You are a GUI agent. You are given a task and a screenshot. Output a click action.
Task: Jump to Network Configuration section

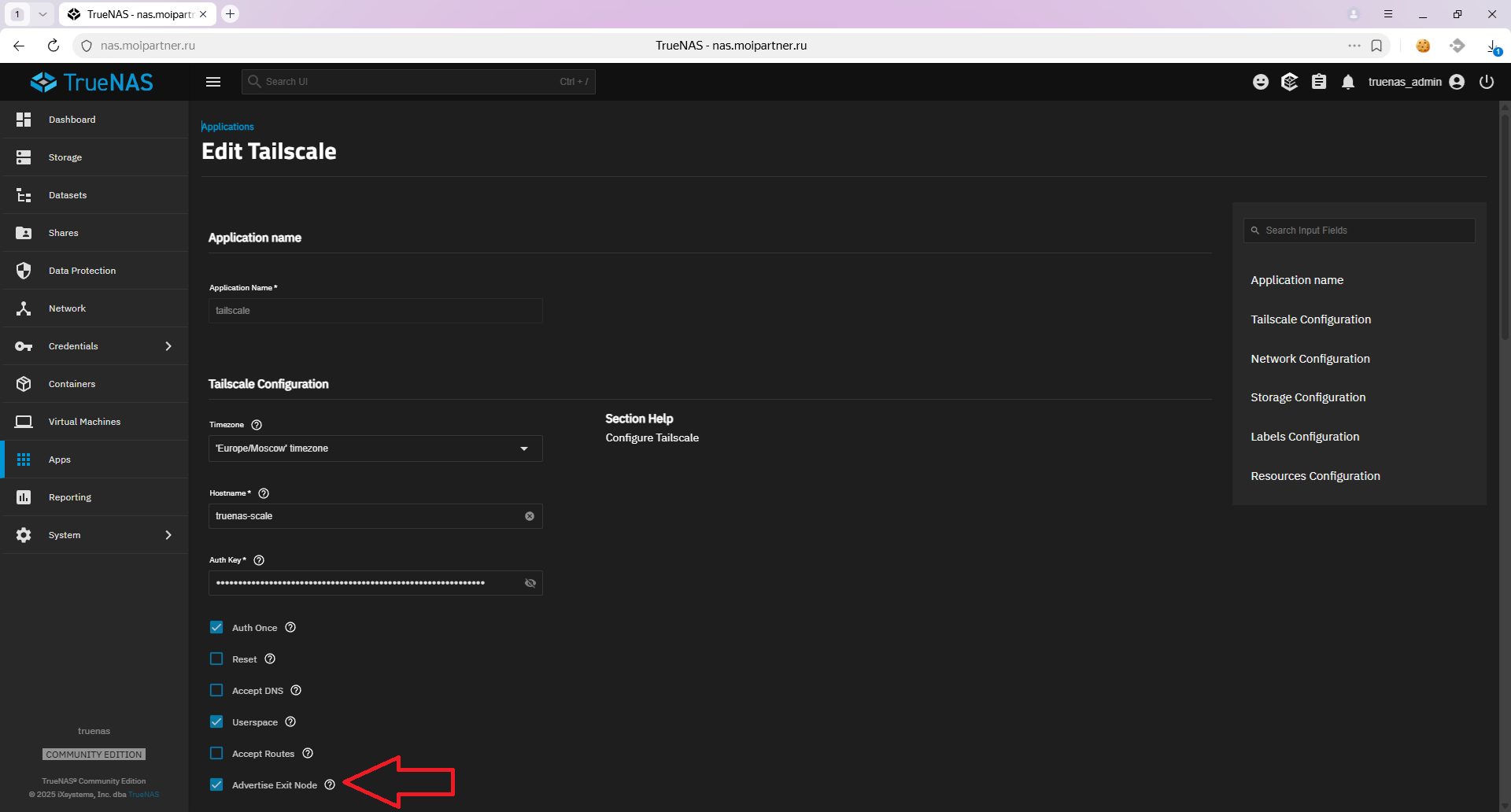click(x=1310, y=359)
